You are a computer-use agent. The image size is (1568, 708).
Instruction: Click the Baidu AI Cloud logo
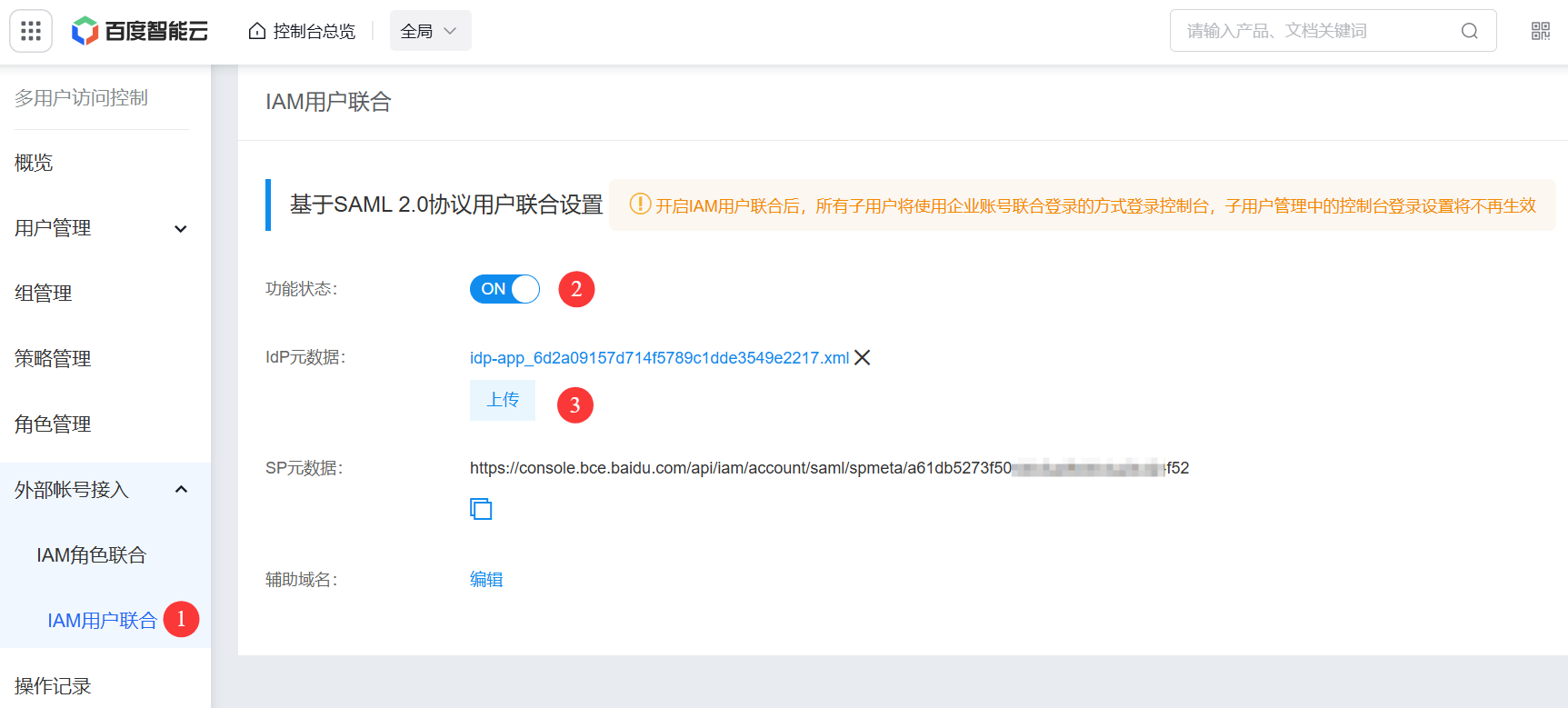point(140,31)
